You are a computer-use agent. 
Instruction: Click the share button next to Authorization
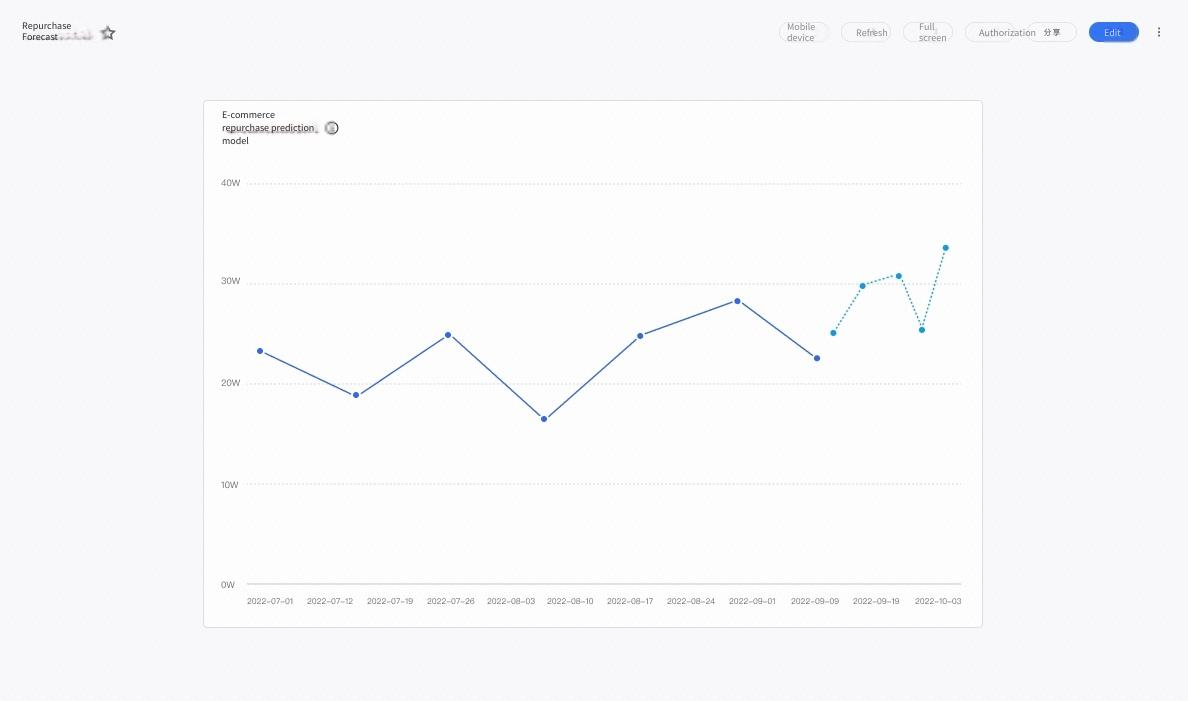(1052, 32)
